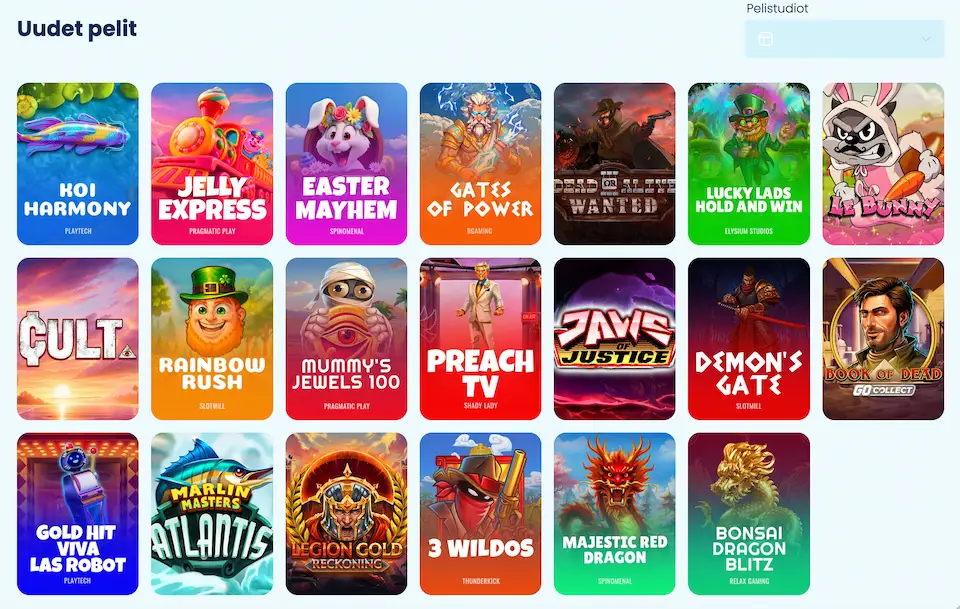Launch Jelly Express by Pragmatic Play
The image size is (960, 609).
[212, 164]
